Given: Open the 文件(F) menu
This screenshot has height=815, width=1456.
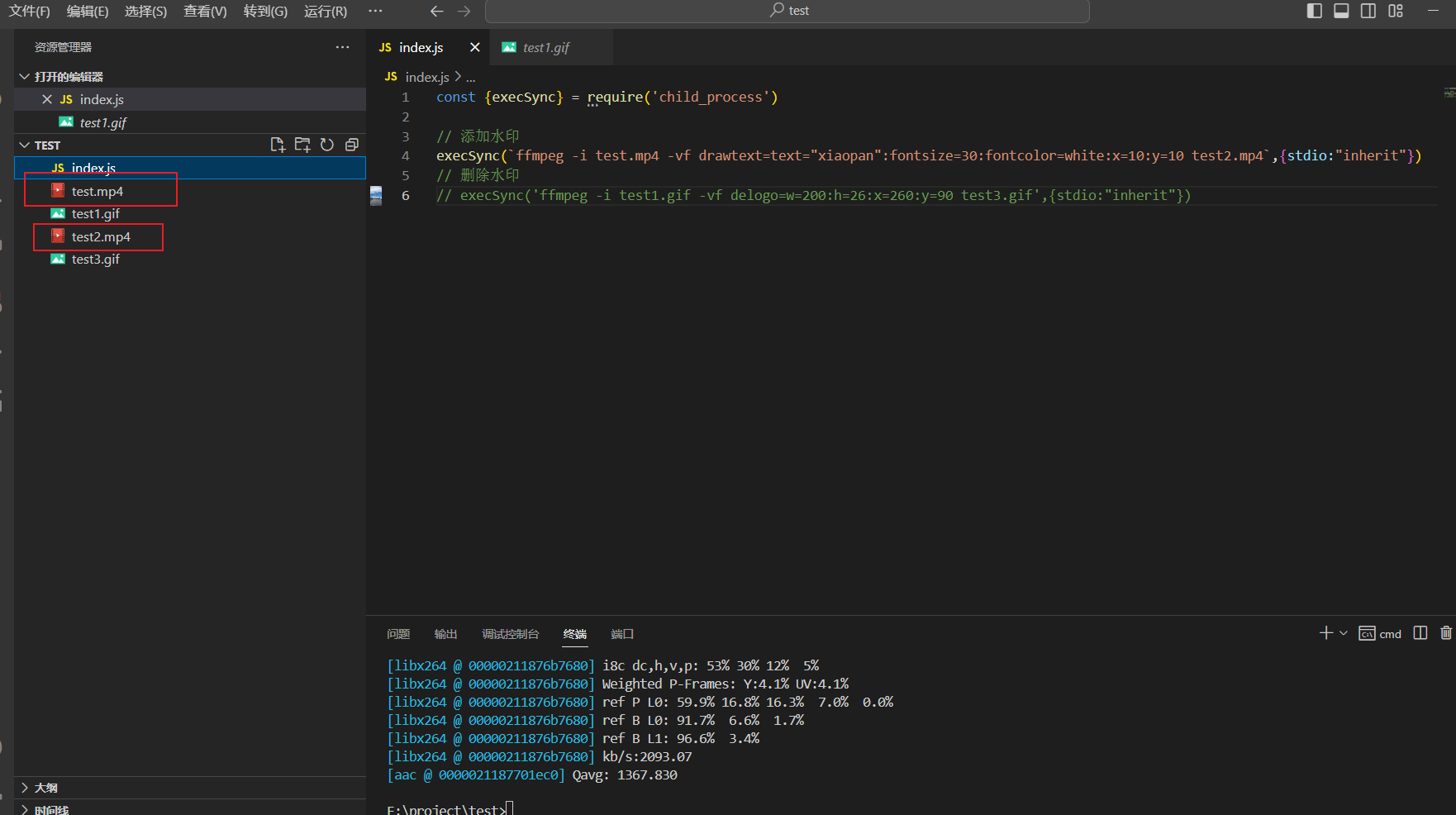Looking at the screenshot, I should (29, 11).
